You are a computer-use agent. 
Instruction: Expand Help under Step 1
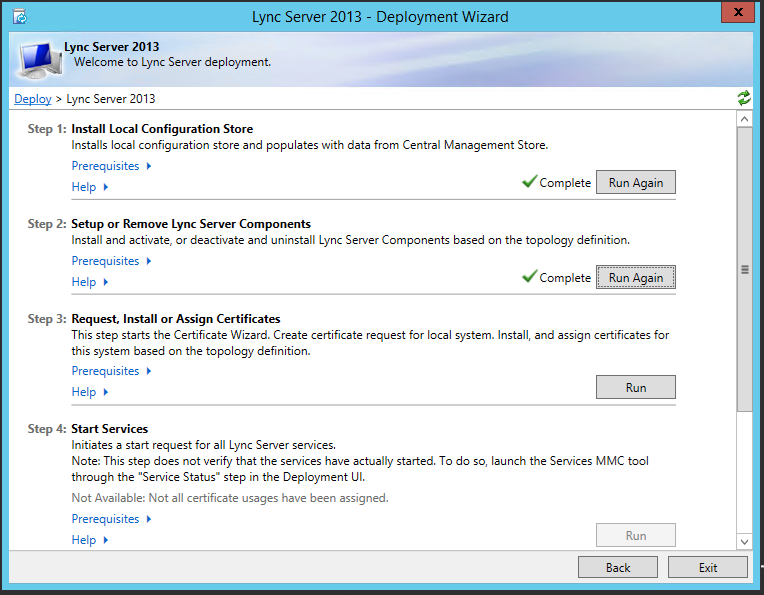point(90,187)
